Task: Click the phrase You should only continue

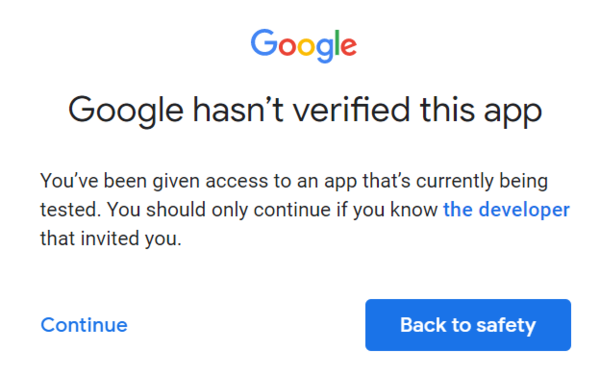Action: tap(218, 210)
